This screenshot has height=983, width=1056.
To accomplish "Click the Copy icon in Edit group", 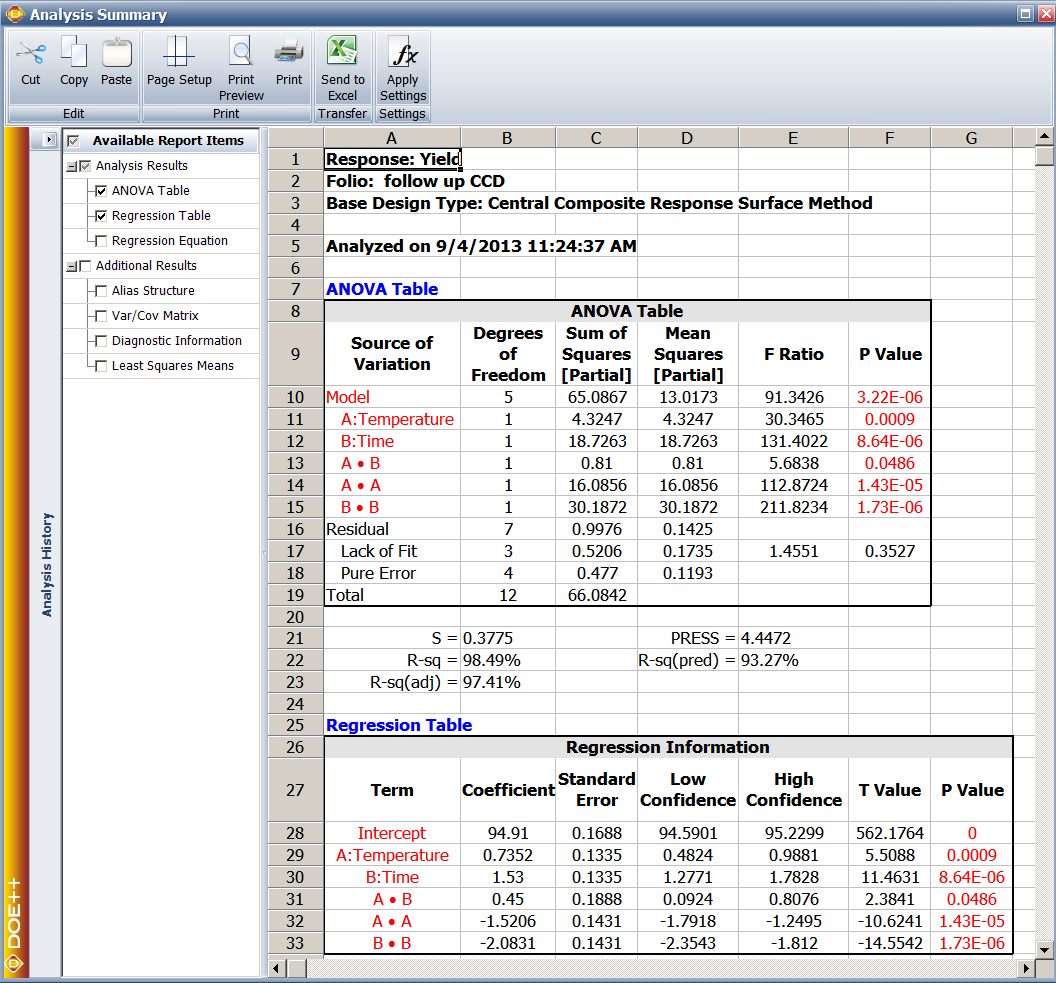I will pos(73,53).
